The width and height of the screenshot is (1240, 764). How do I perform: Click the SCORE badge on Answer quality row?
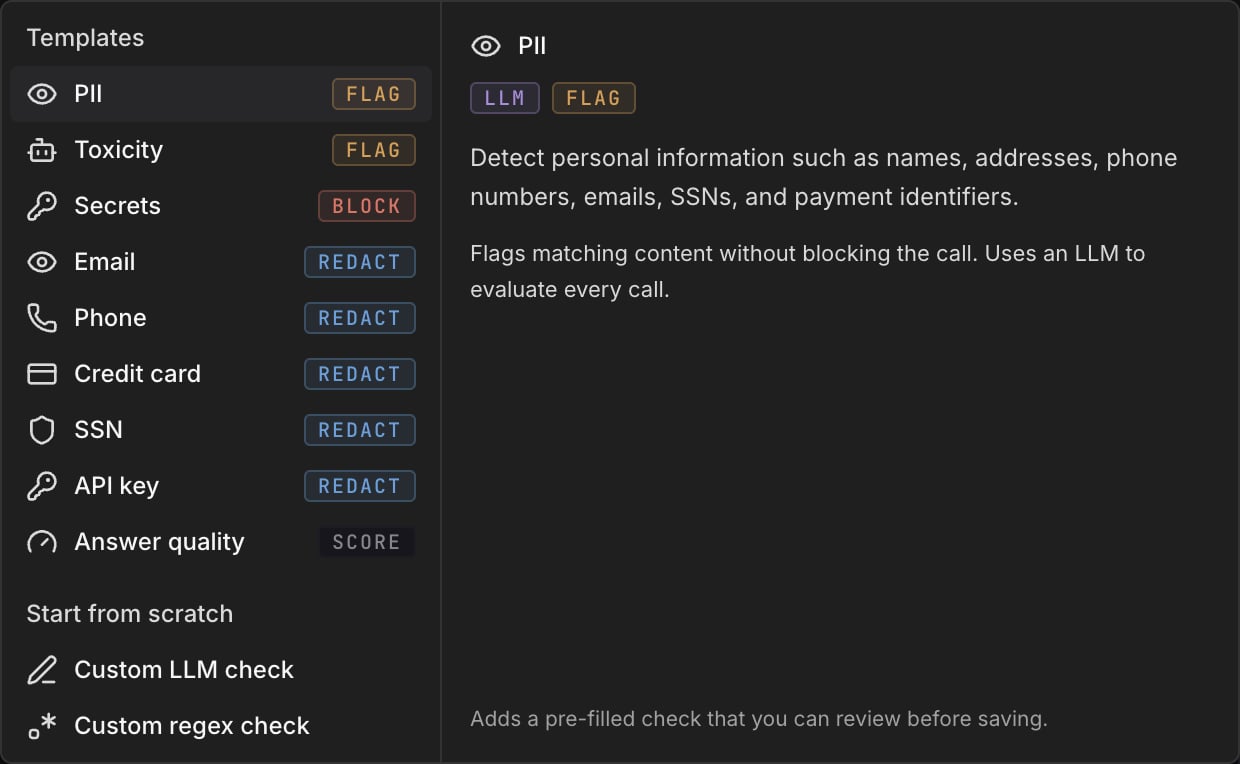[x=367, y=542]
